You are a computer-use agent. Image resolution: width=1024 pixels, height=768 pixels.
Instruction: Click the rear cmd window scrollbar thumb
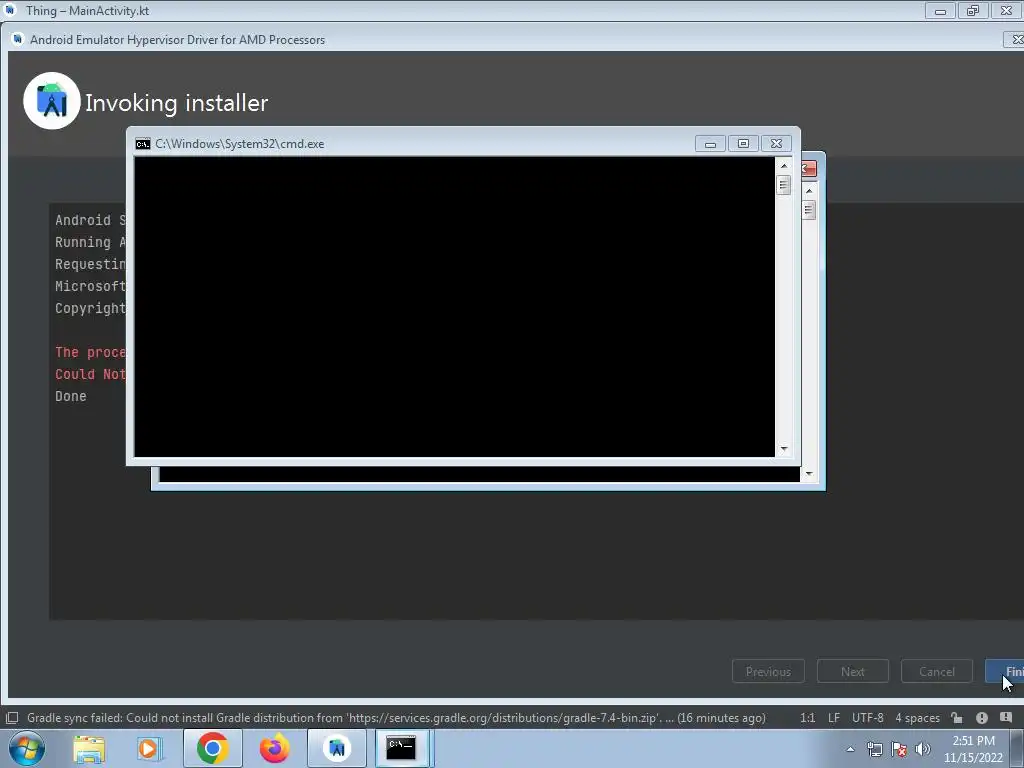click(x=809, y=210)
